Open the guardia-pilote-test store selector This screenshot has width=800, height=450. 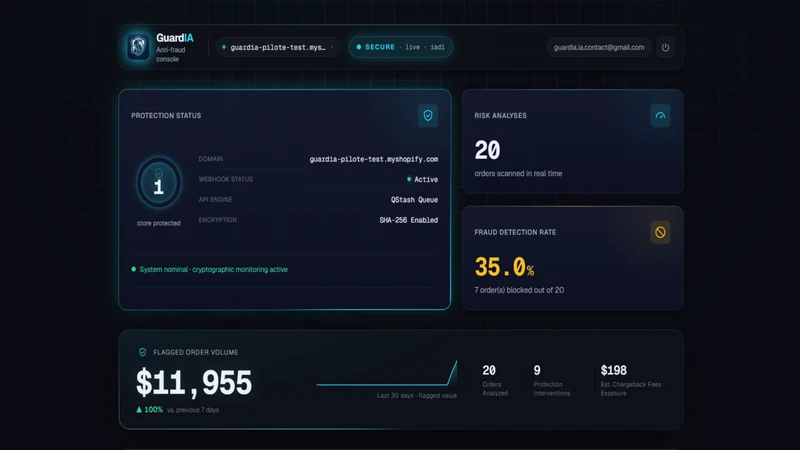click(278, 47)
